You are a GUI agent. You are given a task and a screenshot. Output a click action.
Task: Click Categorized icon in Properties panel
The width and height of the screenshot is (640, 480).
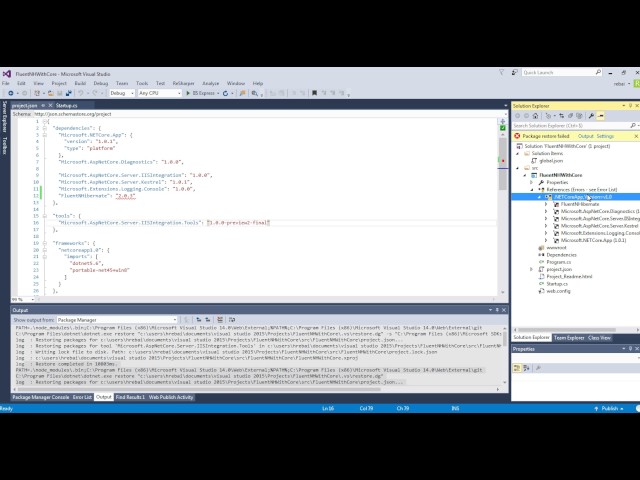click(517, 368)
